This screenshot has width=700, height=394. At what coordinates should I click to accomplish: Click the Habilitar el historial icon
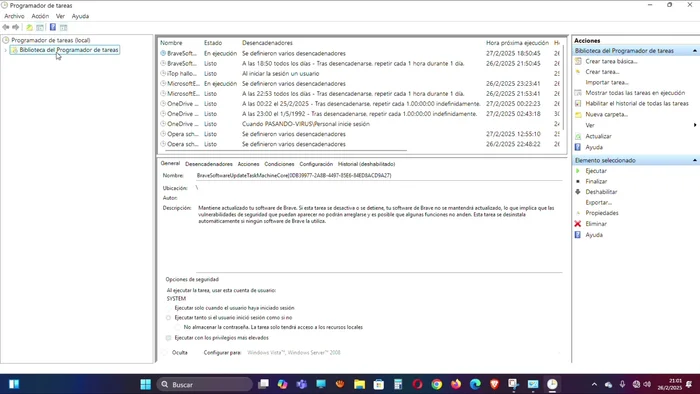[x=578, y=104]
